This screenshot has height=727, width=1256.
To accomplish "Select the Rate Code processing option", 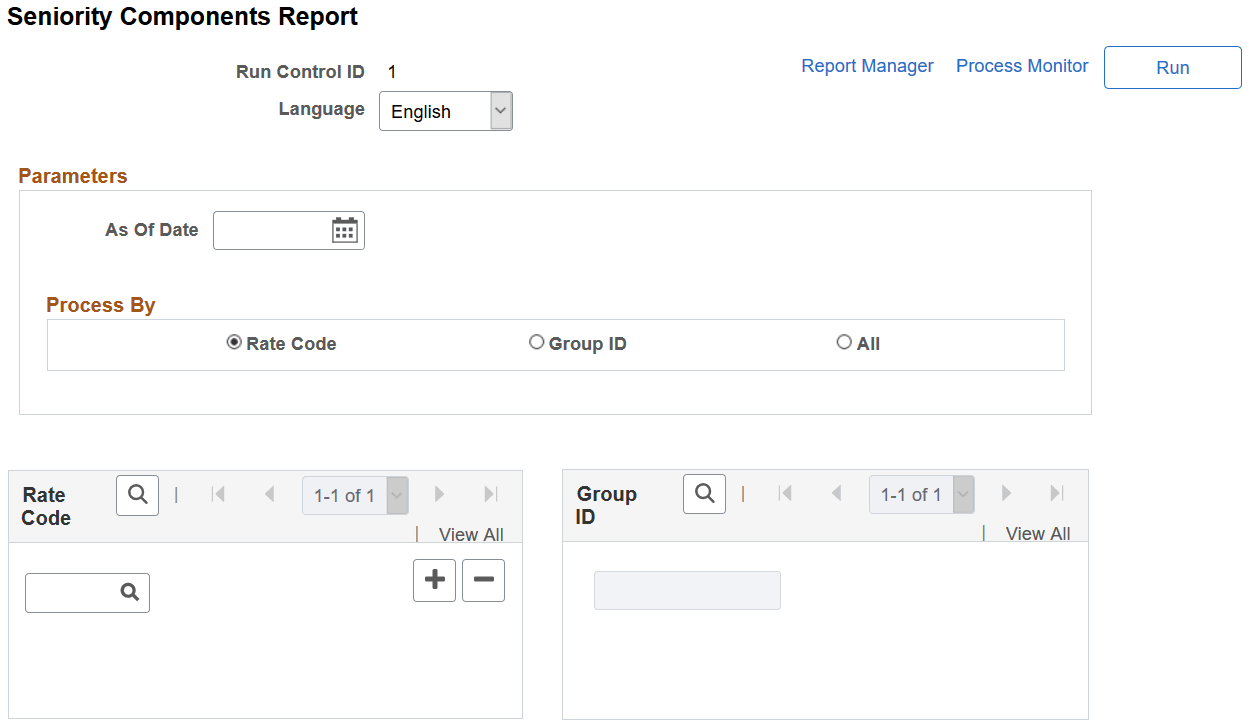I will tap(233, 342).
